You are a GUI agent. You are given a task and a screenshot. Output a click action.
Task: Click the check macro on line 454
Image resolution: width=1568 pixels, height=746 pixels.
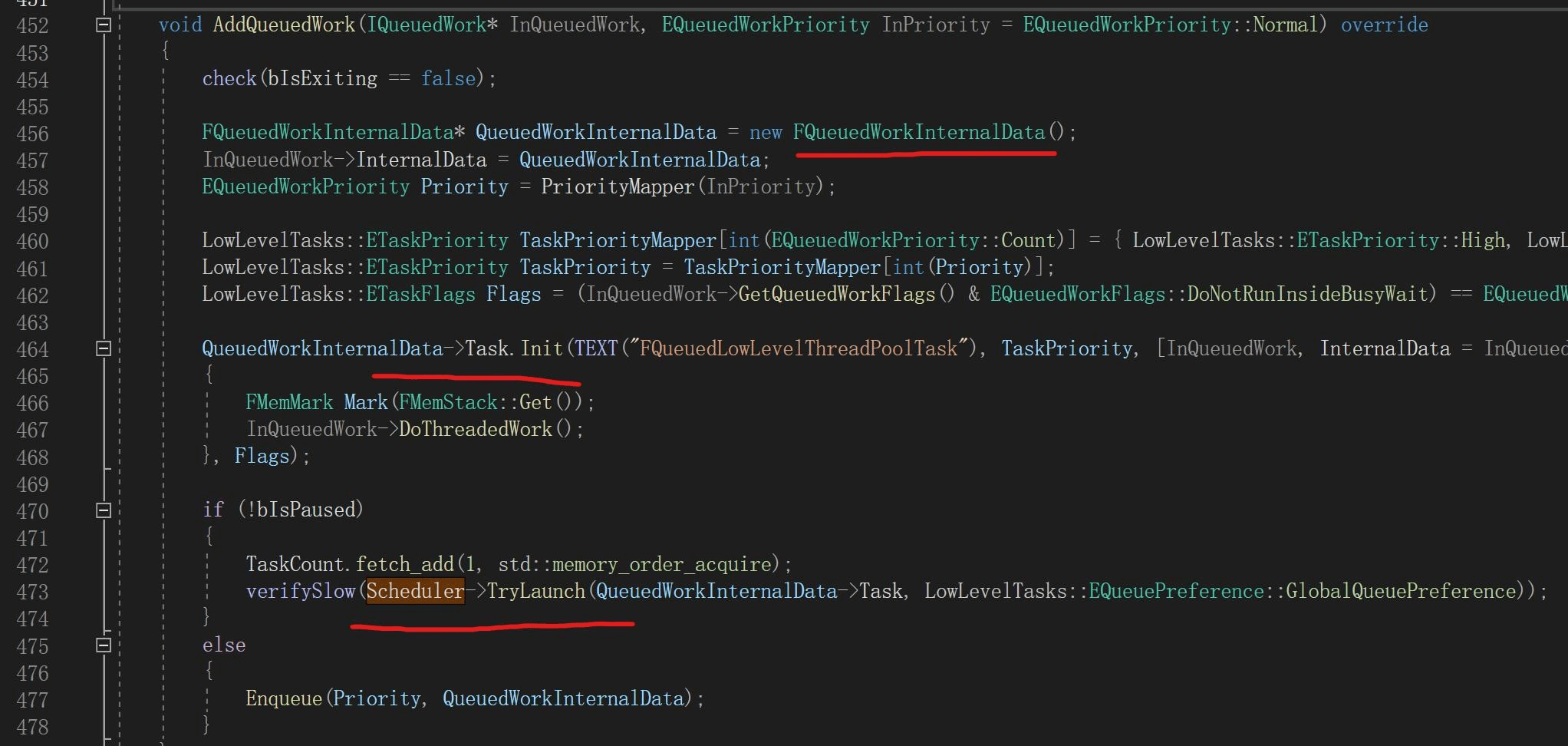tap(229, 78)
